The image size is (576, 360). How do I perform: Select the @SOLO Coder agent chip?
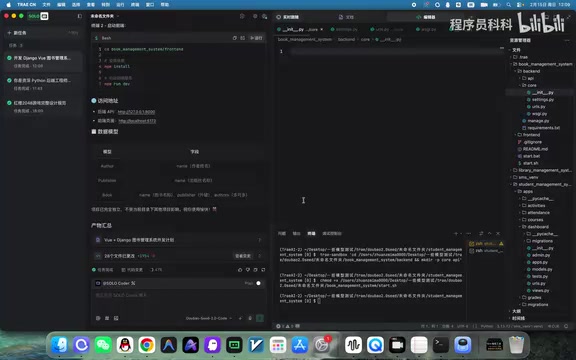[x=115, y=283]
